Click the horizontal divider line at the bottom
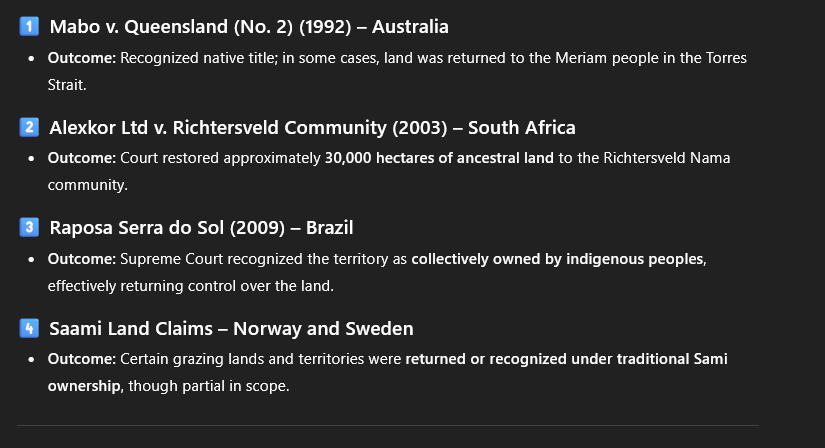Image resolution: width=825 pixels, height=448 pixels. [388, 425]
